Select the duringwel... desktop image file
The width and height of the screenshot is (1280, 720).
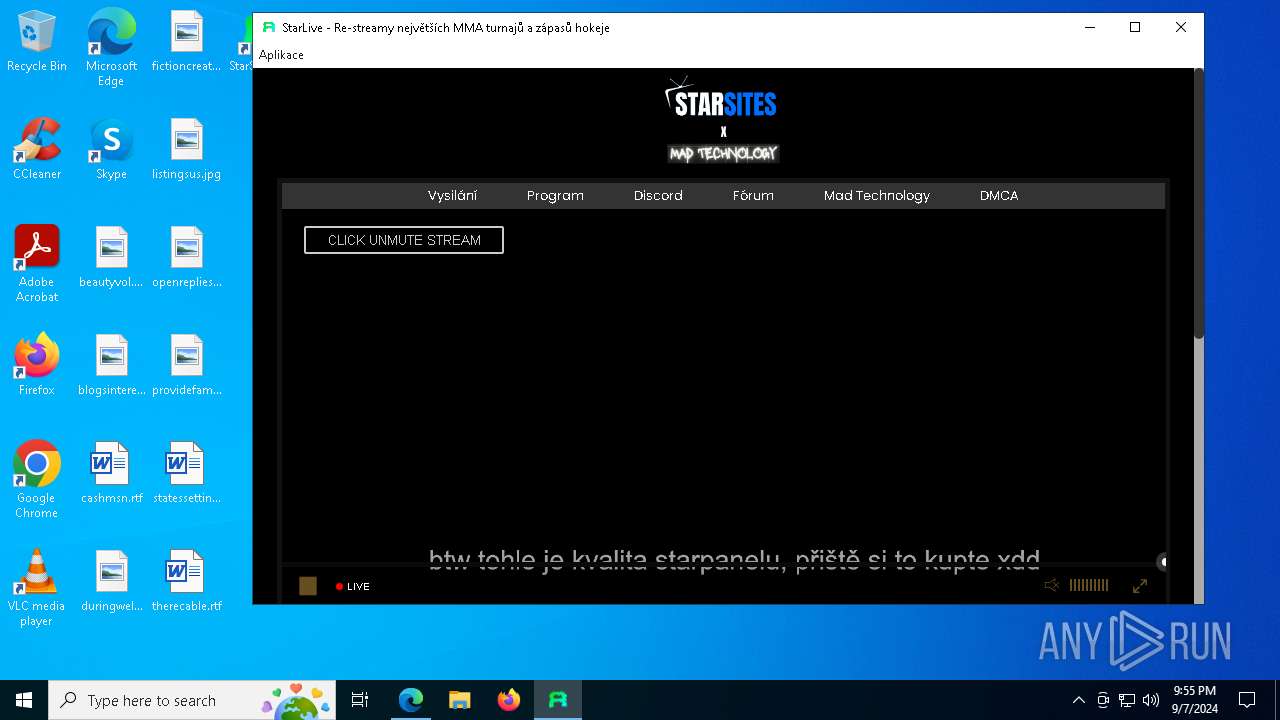coord(111,582)
